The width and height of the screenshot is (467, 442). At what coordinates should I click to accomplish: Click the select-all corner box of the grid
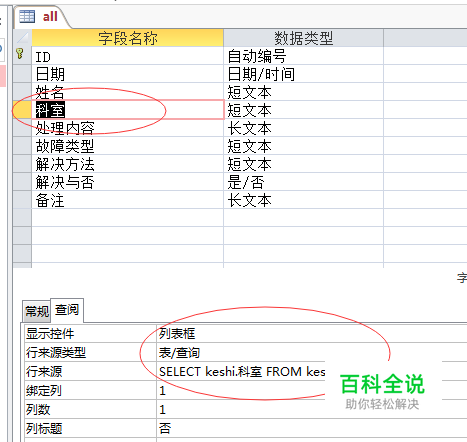point(22,38)
